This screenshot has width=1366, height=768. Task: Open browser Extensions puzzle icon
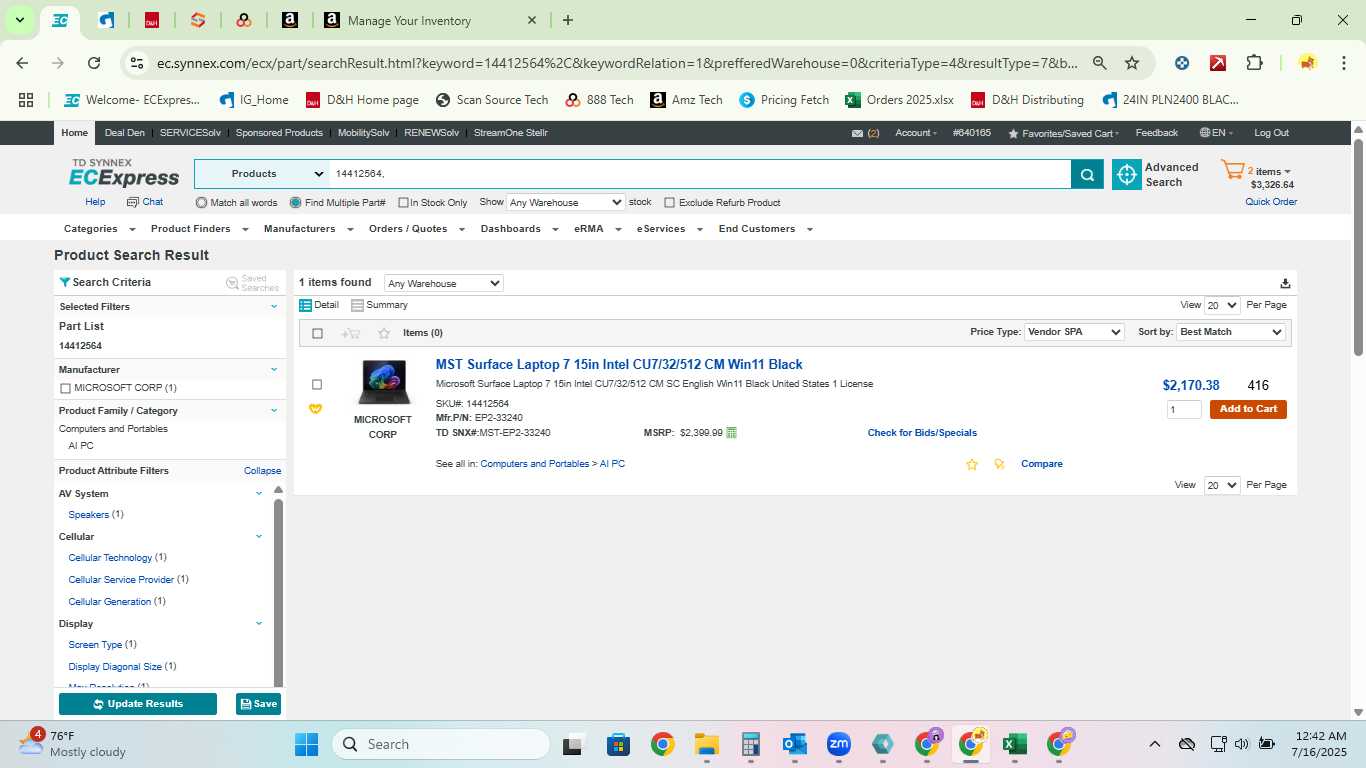click(x=1254, y=63)
